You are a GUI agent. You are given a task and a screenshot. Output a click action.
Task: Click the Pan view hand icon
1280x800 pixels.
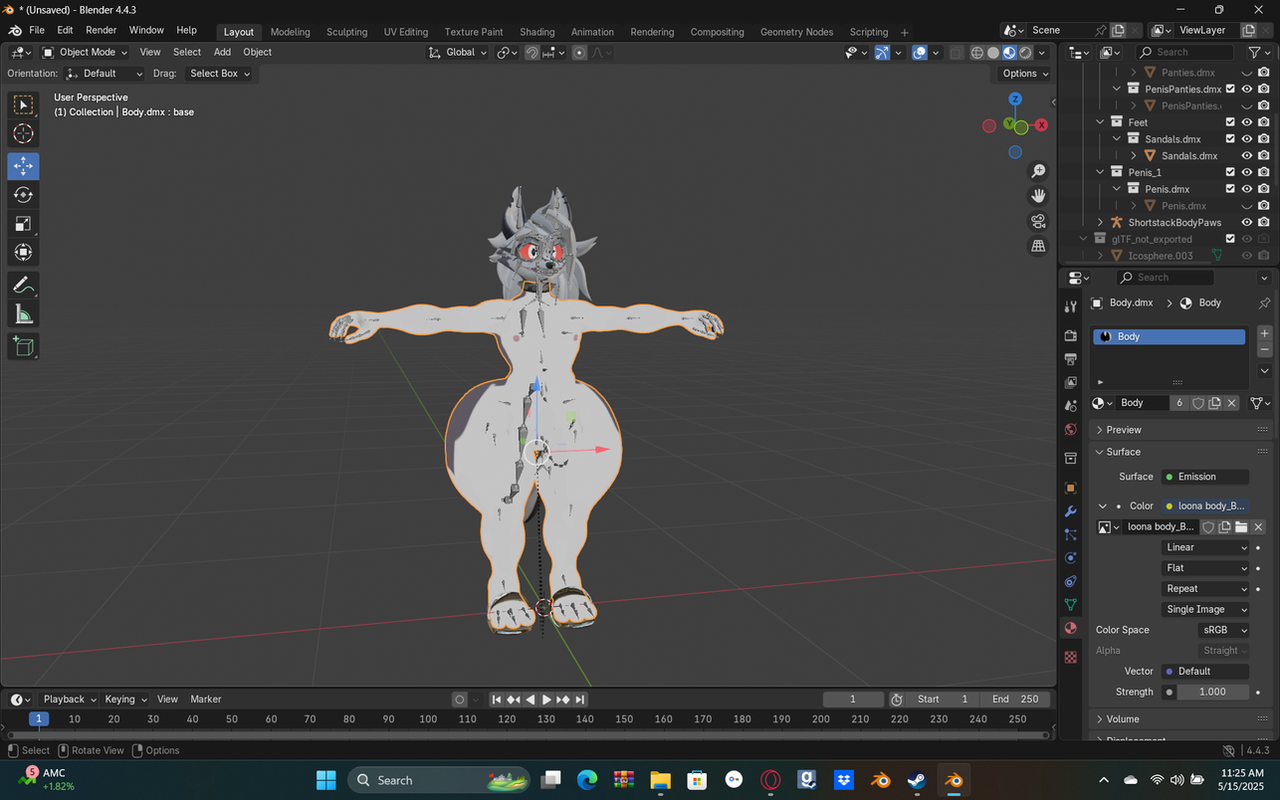tap(1038, 196)
